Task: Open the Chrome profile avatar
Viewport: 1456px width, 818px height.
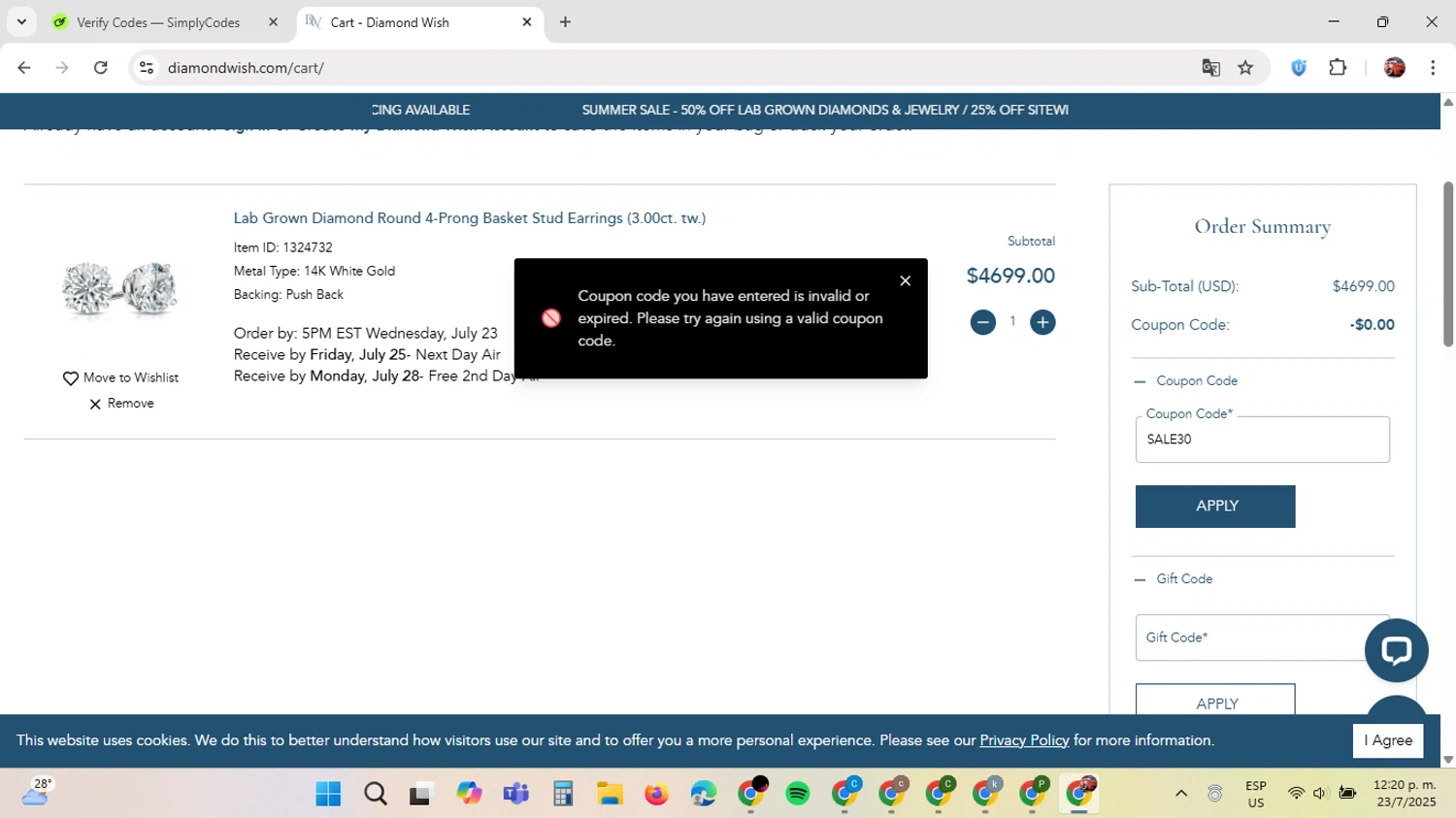Action: 1395,68
